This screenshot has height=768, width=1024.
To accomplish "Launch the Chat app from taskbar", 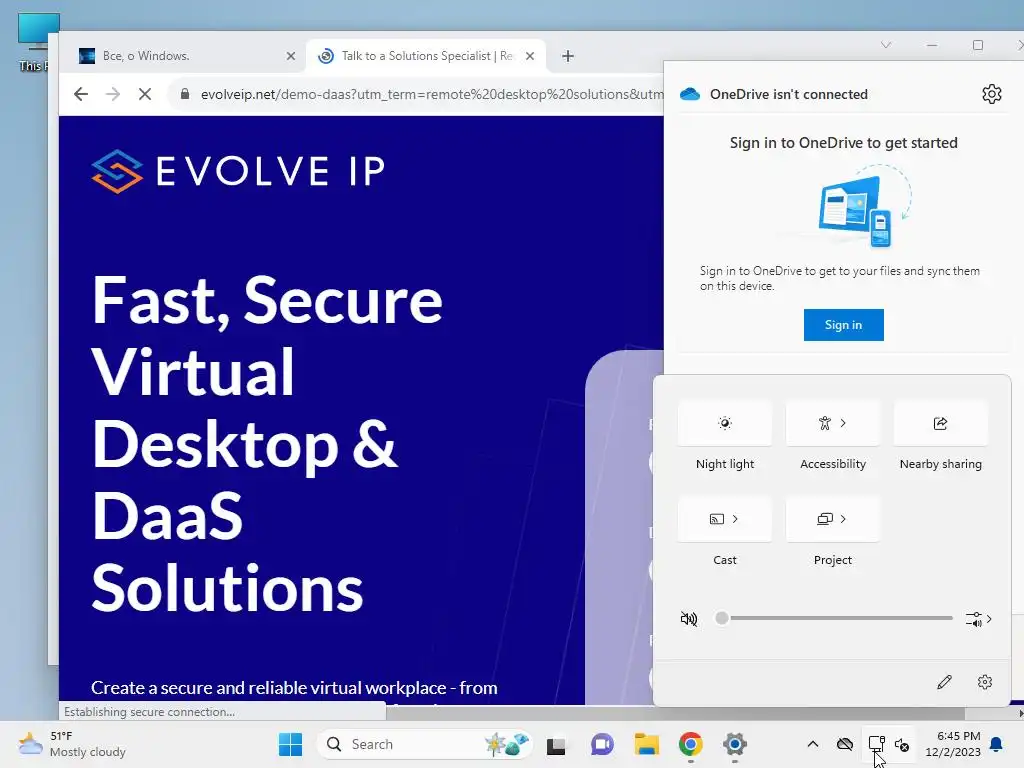I will click(602, 744).
